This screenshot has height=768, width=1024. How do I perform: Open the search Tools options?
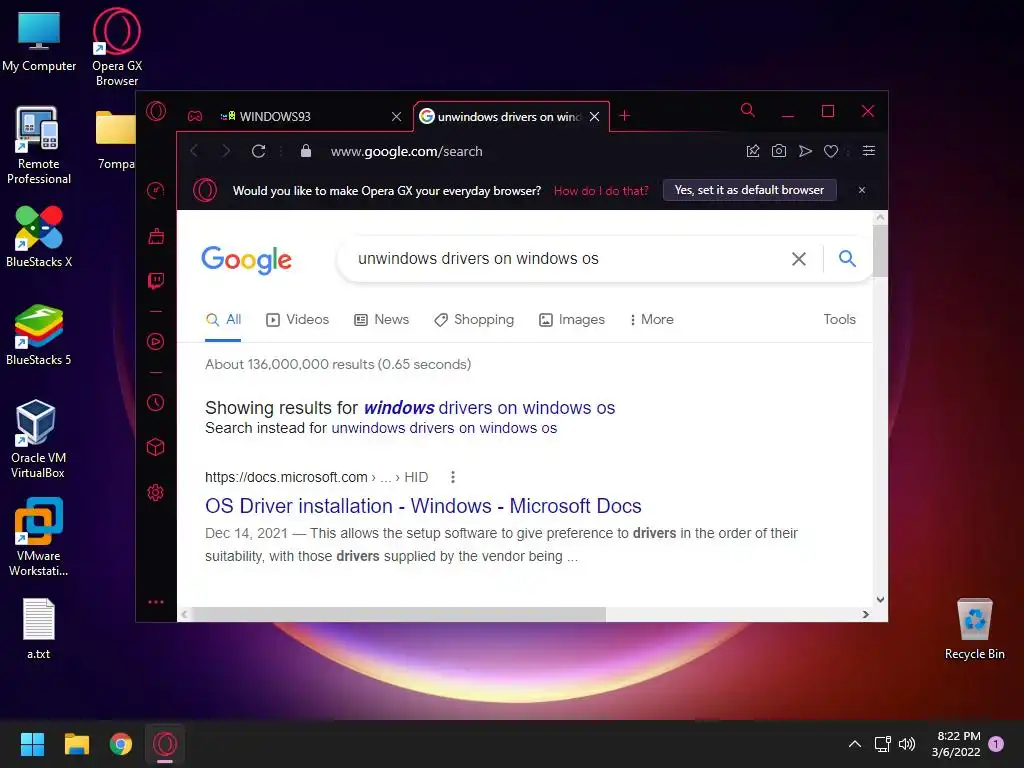(839, 319)
